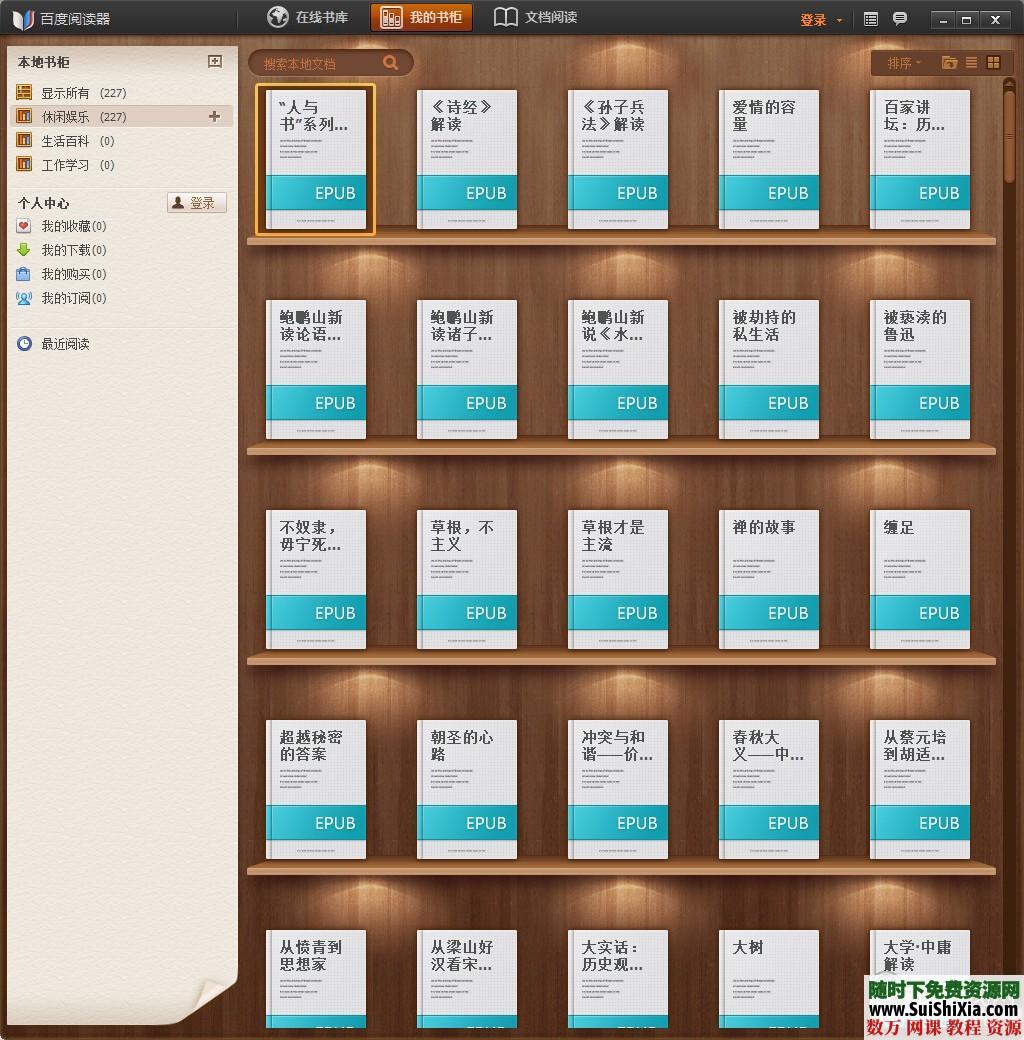
Task: Click the Baidu Reader logo icon
Action: tap(22, 17)
